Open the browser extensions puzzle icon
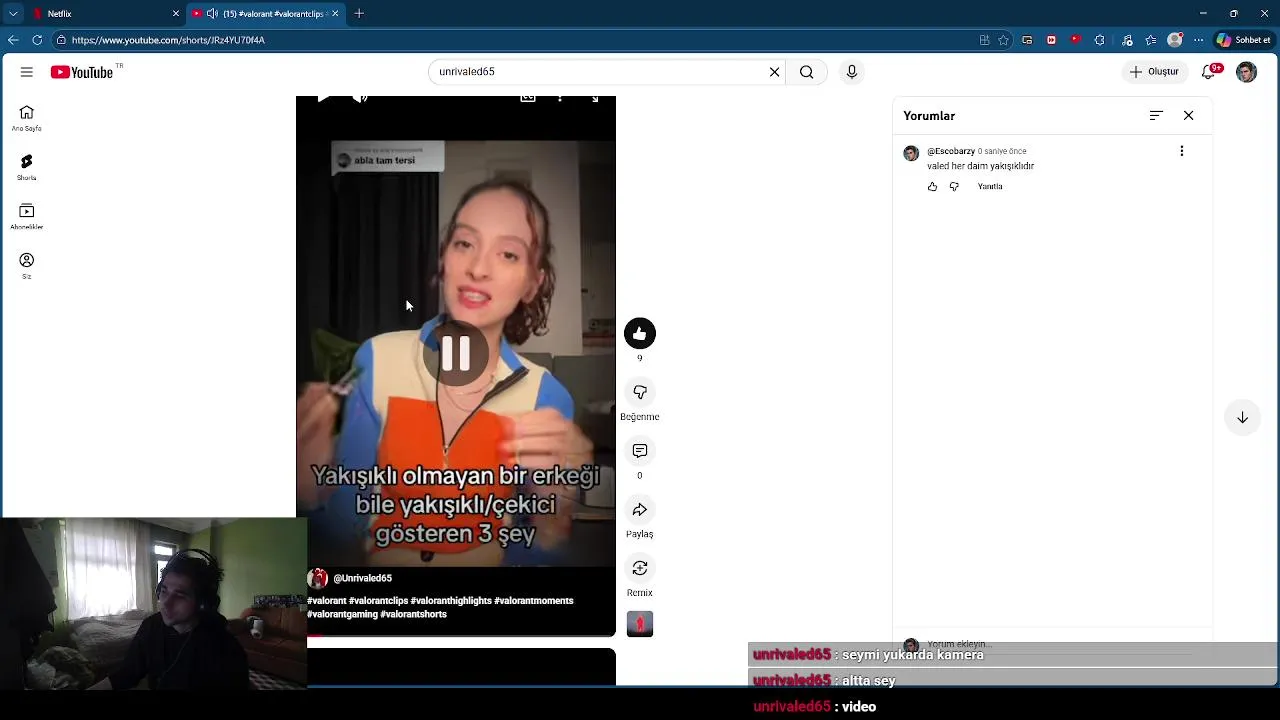 (x=1100, y=40)
